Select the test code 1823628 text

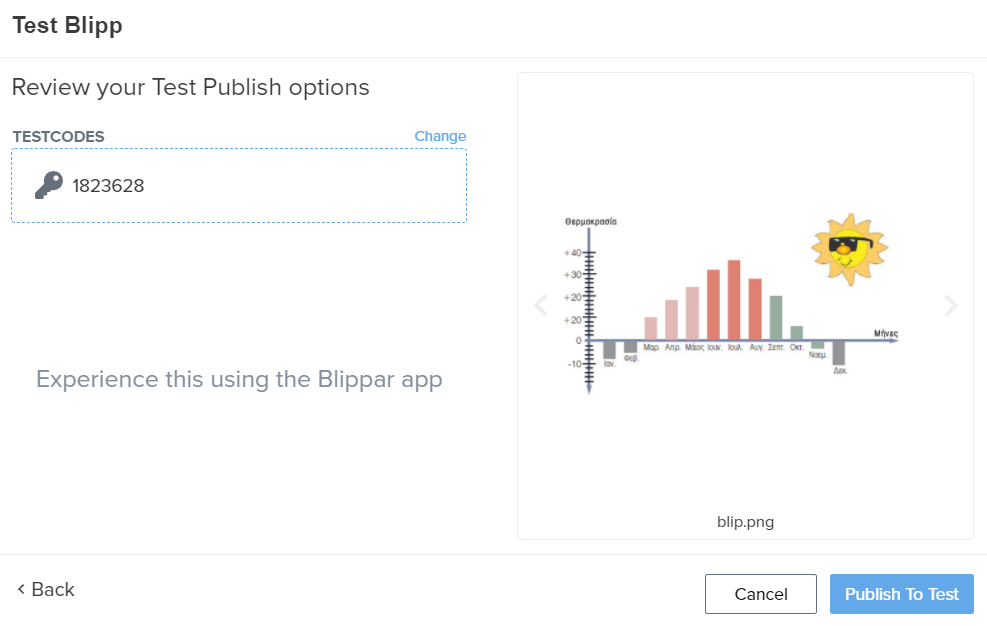[x=108, y=185]
